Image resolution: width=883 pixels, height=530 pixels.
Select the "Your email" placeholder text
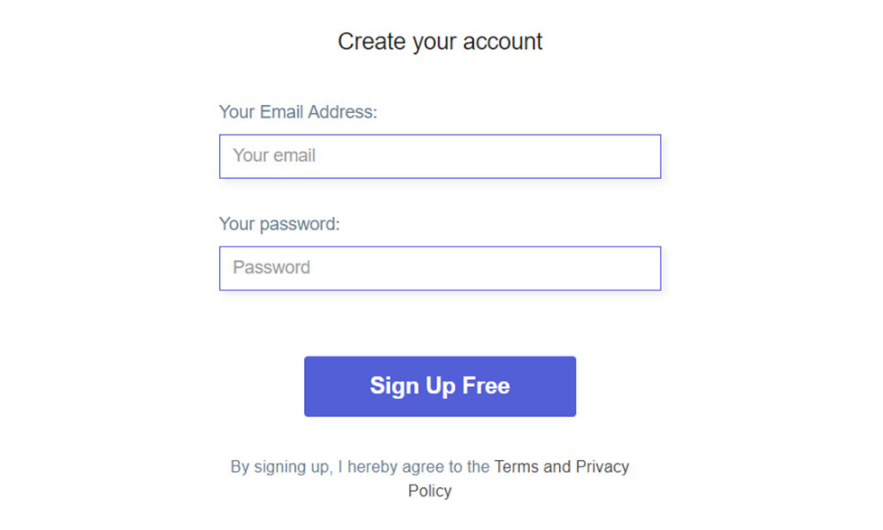(x=274, y=156)
